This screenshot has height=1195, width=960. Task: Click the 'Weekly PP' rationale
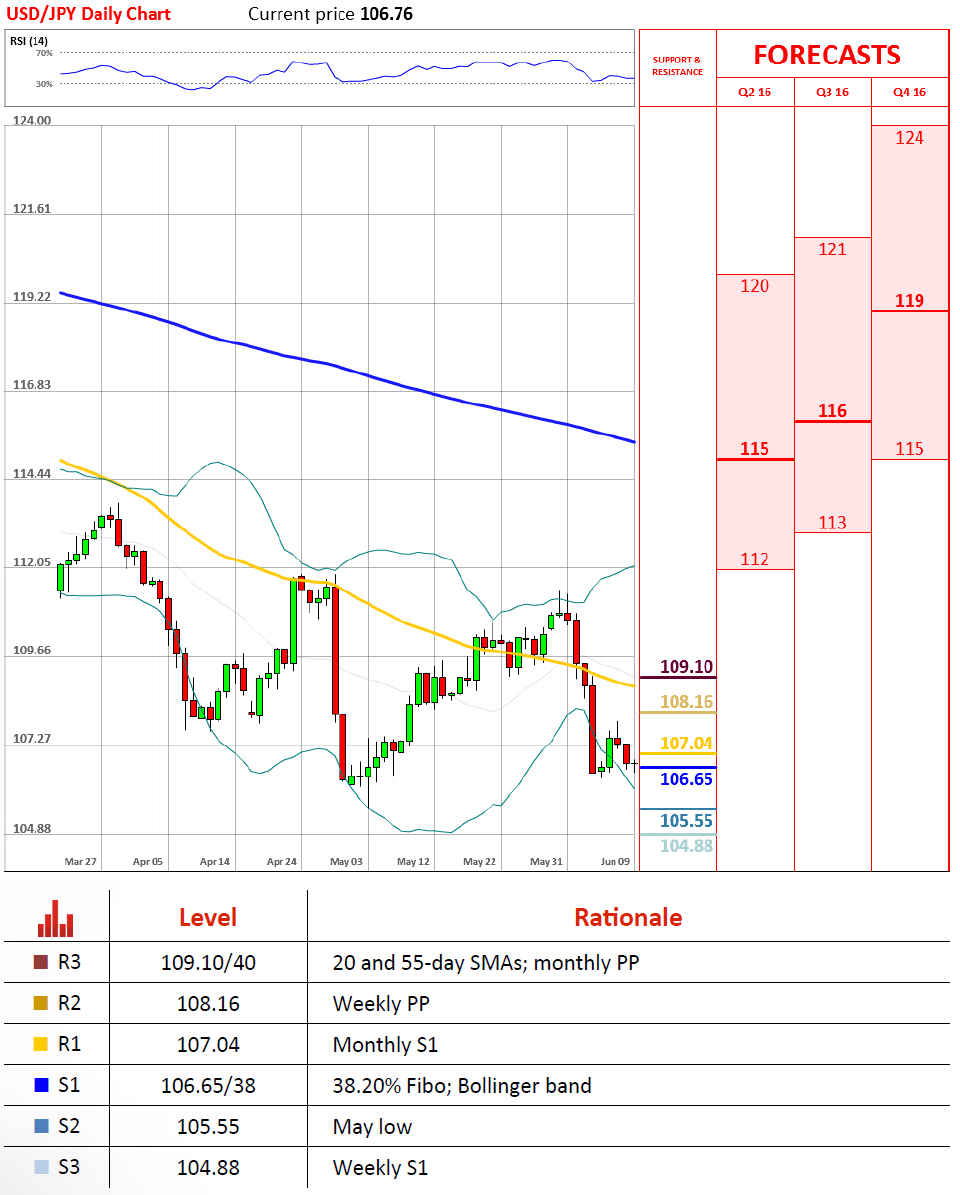[381, 1004]
